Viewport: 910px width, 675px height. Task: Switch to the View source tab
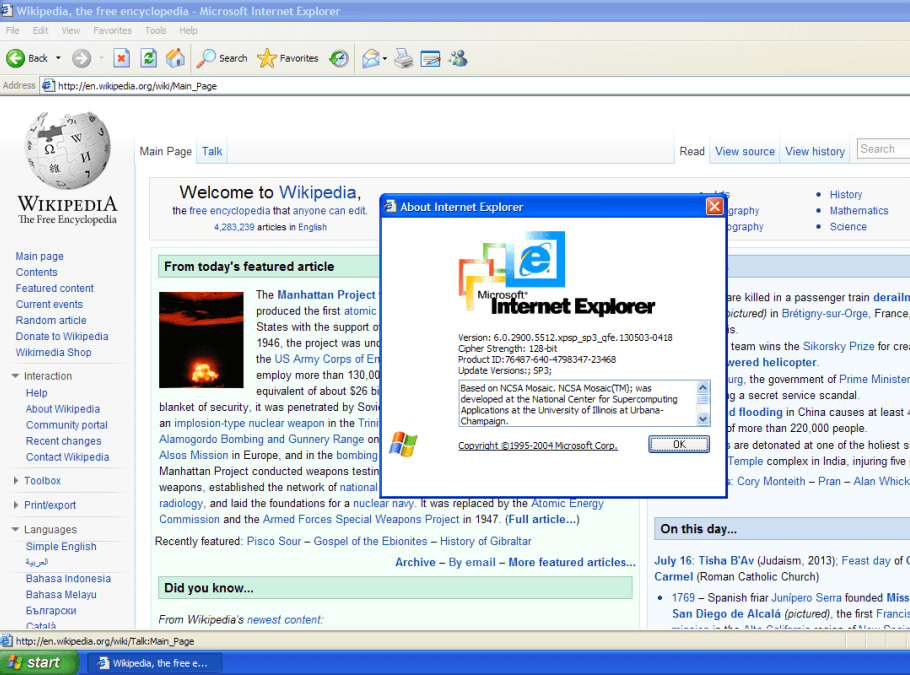tap(744, 150)
